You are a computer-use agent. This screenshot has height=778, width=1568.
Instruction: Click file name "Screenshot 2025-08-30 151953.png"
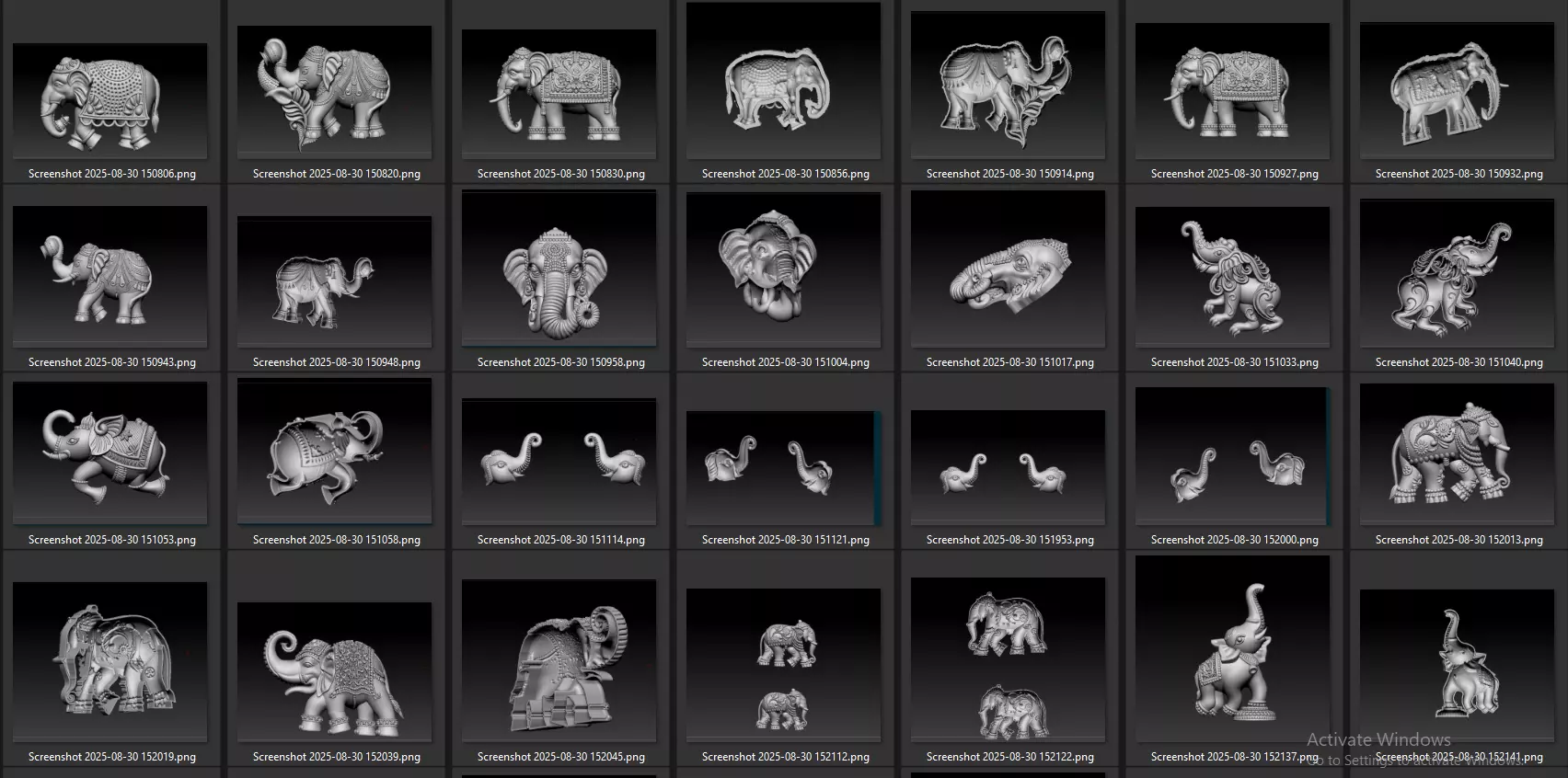point(1010,540)
